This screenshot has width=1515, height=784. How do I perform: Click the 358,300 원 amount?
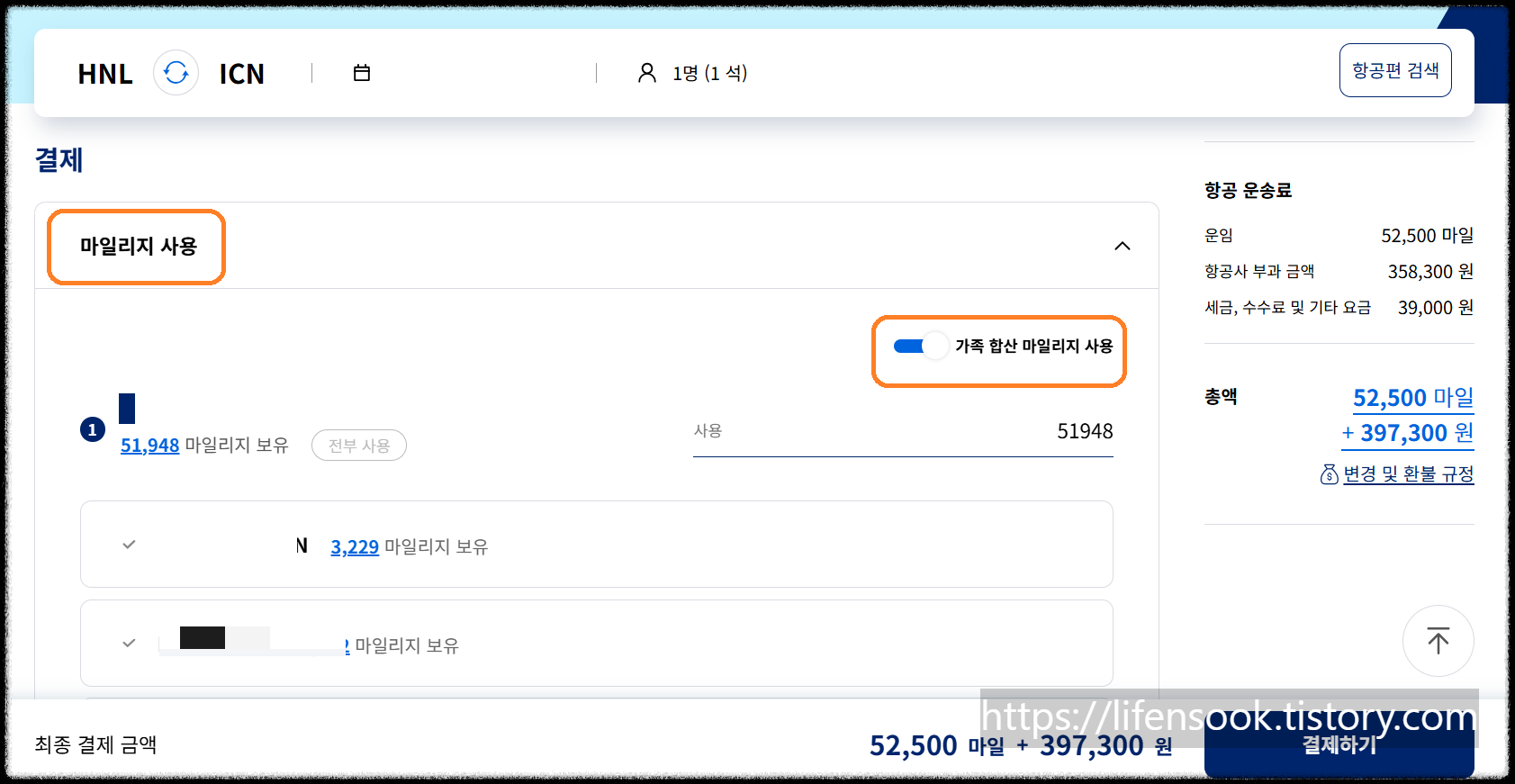click(x=1430, y=272)
